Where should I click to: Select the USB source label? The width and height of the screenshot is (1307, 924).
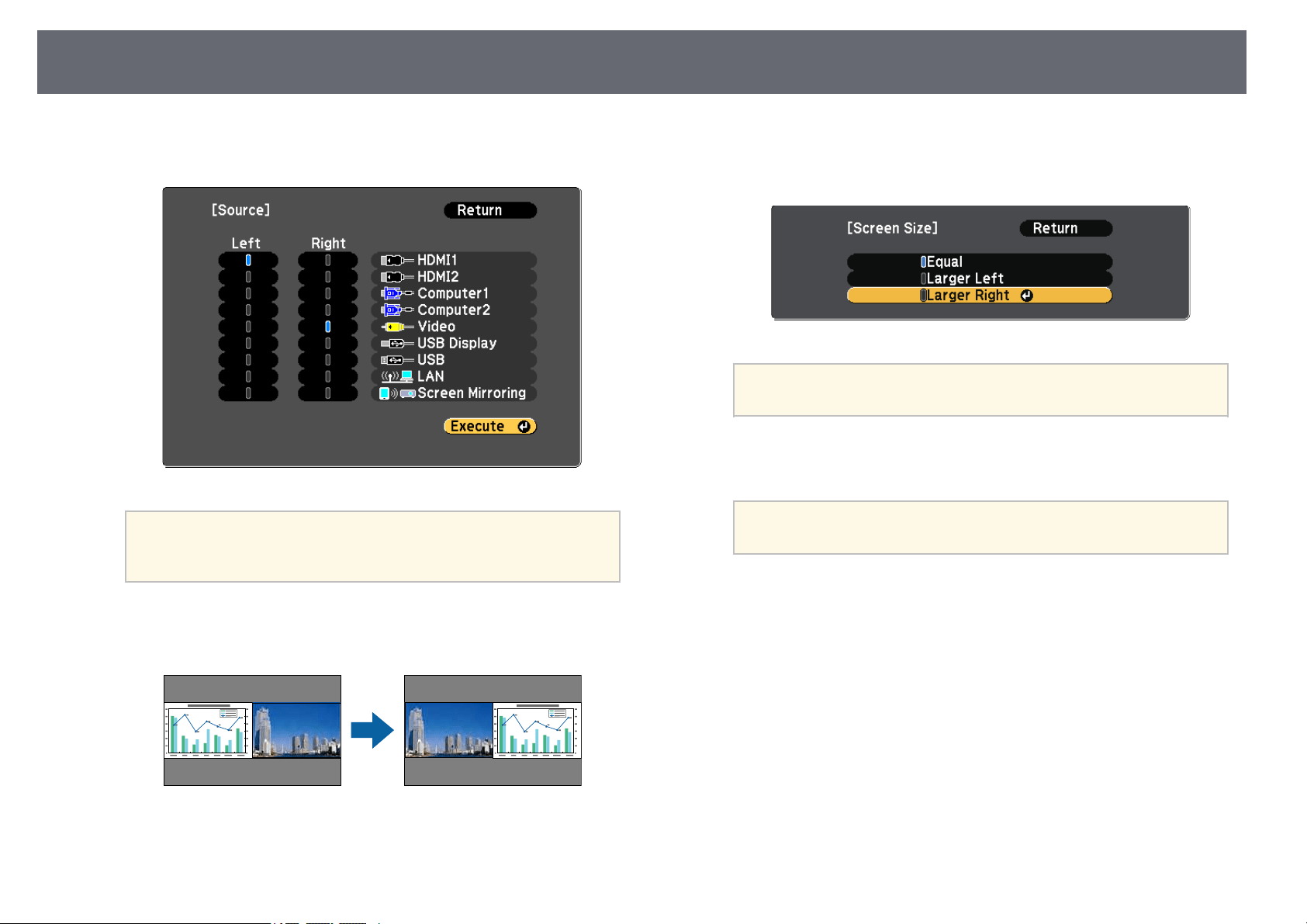click(x=430, y=360)
